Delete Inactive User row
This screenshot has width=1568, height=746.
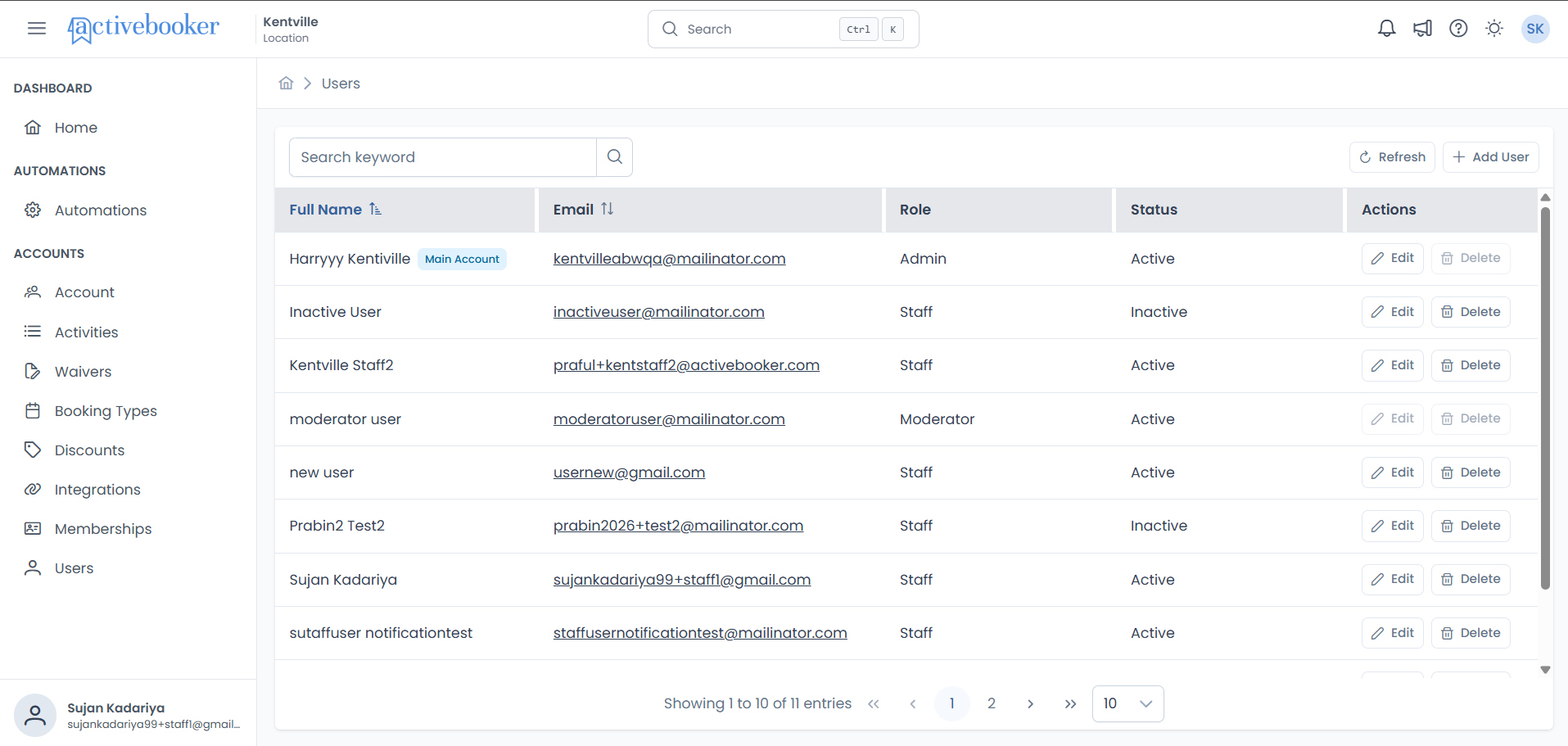click(1471, 312)
